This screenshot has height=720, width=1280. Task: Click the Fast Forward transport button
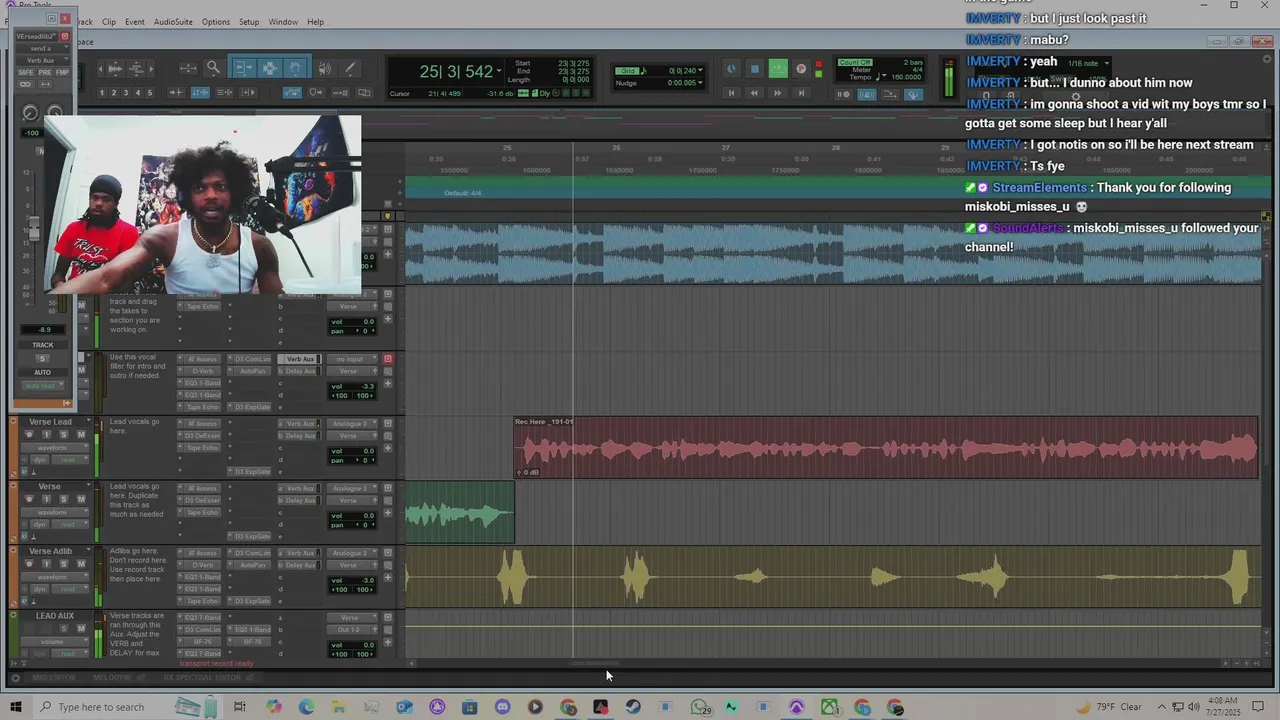[778, 93]
